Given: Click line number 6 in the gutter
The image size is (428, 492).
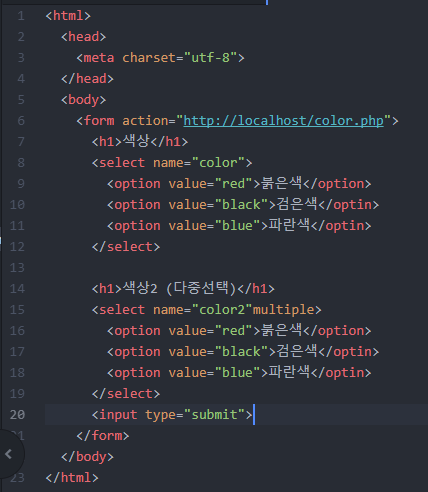Looking at the screenshot, I should tap(21, 121).
